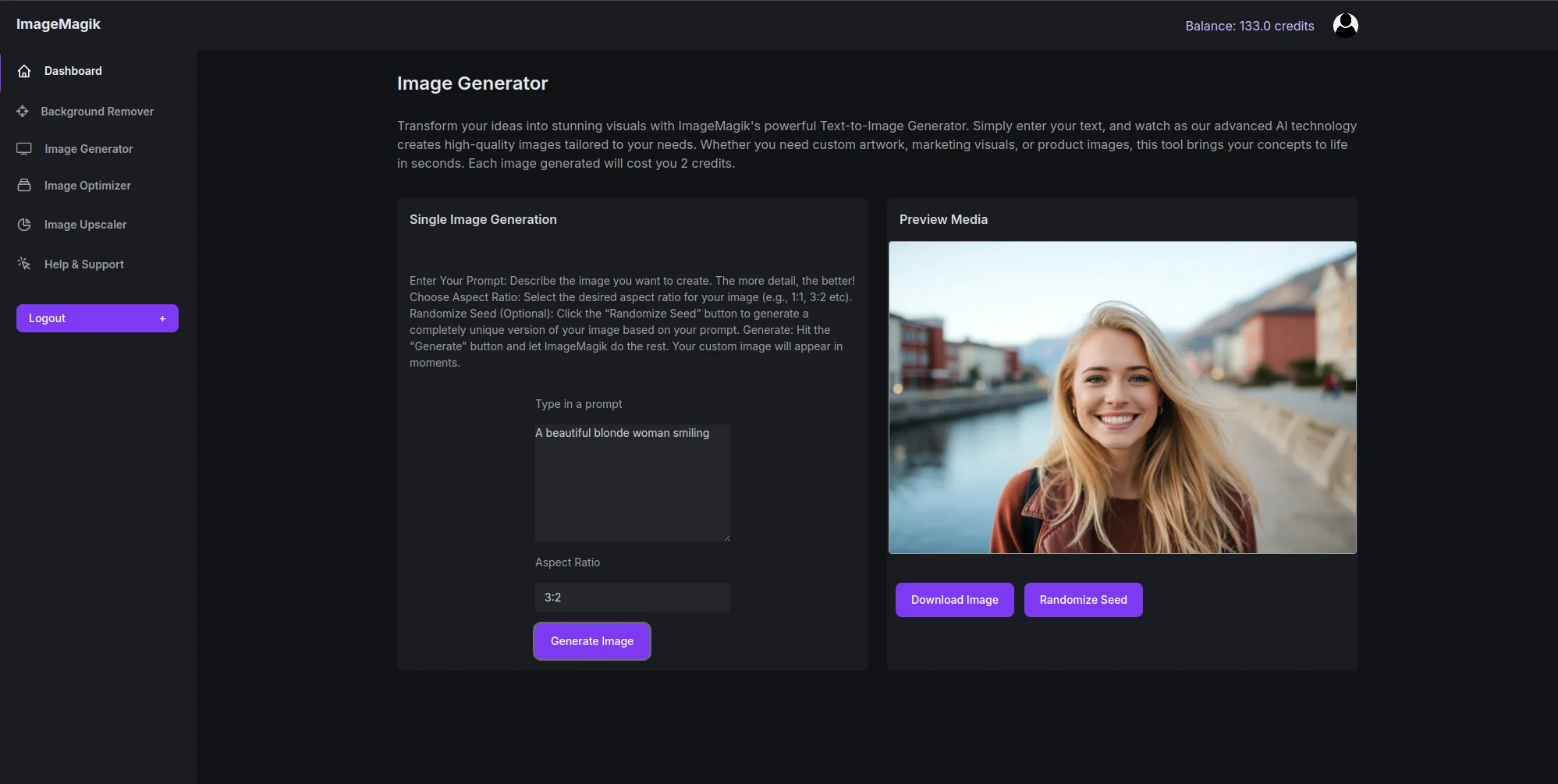Select the 3:2 aspect ratio option
The height and width of the screenshot is (784, 1558).
pyautogui.click(x=632, y=597)
